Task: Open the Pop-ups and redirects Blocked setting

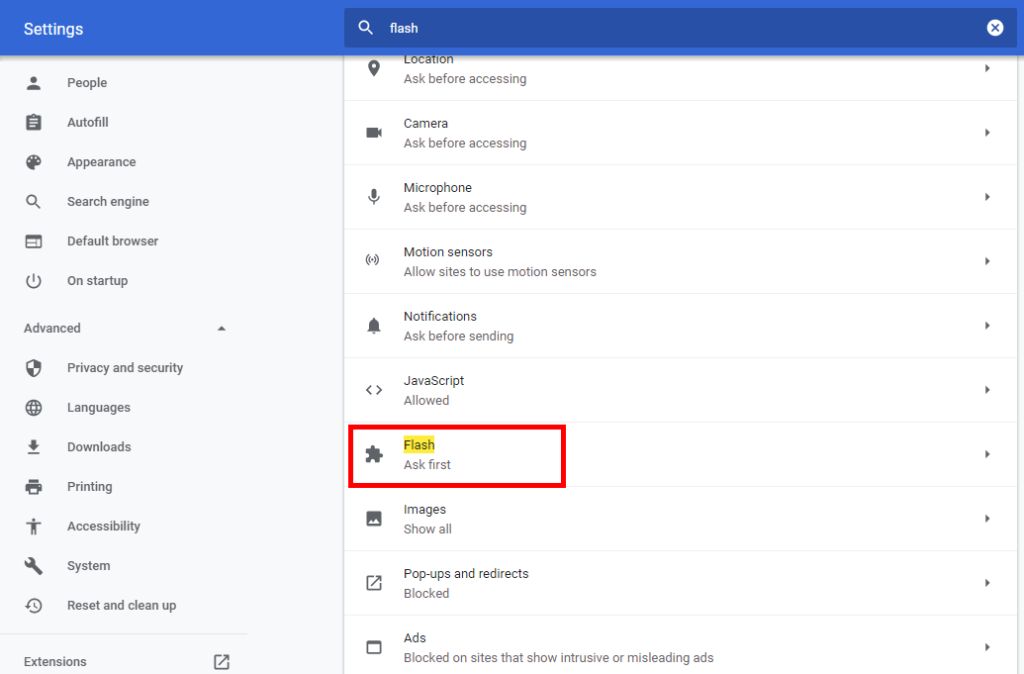Action: 680,583
